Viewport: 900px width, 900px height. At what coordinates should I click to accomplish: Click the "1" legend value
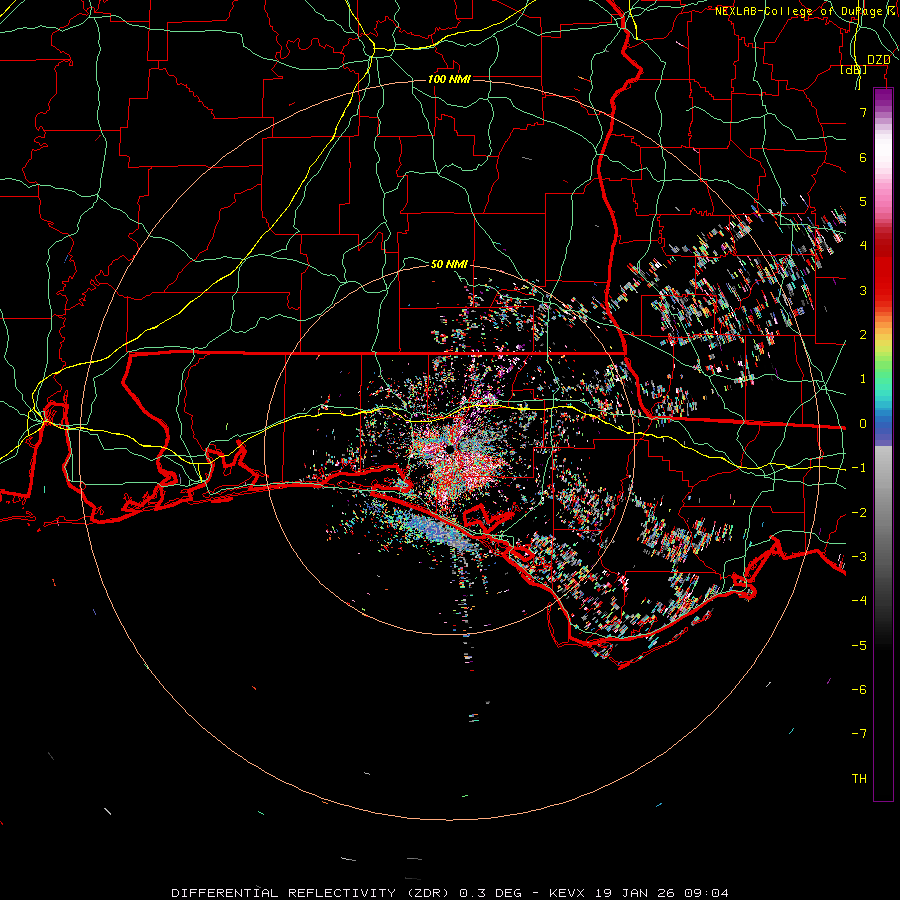tap(863, 379)
